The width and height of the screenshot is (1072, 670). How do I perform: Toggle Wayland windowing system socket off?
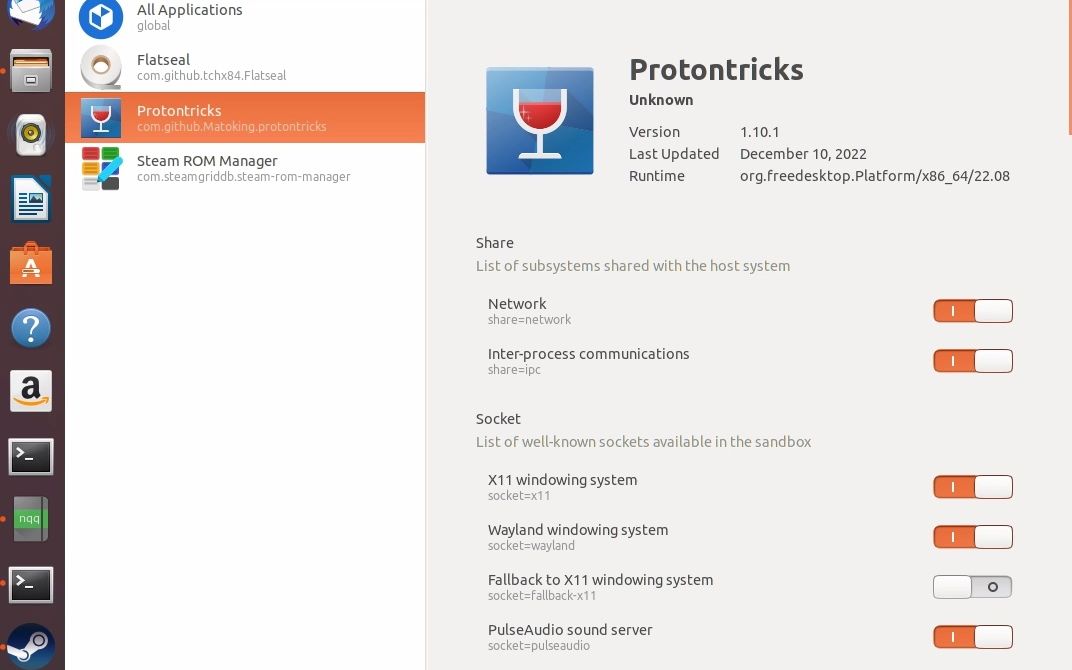(x=972, y=537)
